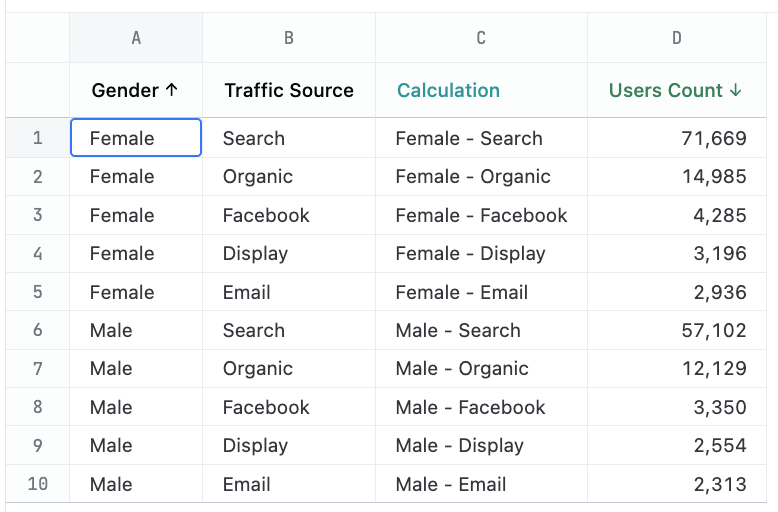Click the Calculation column title
The height and width of the screenshot is (512, 778).
point(448,90)
